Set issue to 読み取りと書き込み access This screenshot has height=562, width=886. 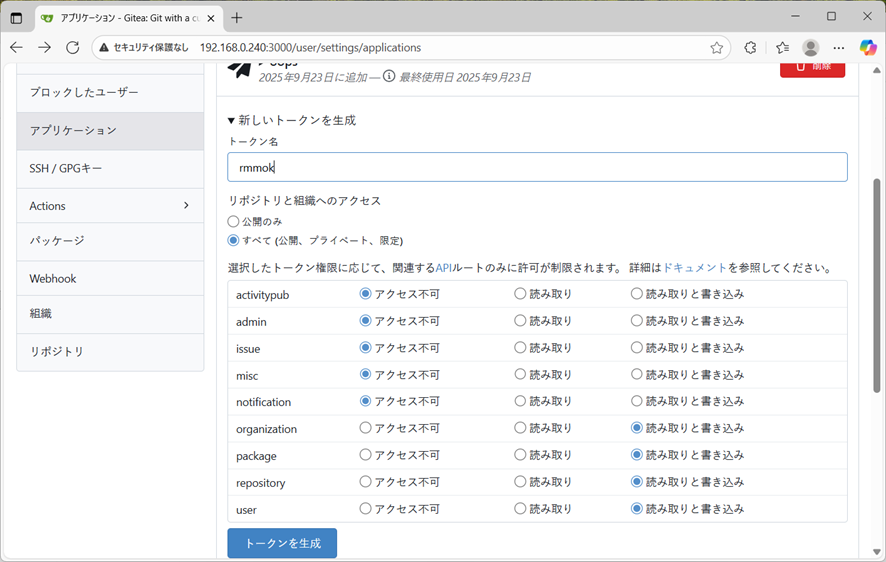tap(637, 348)
